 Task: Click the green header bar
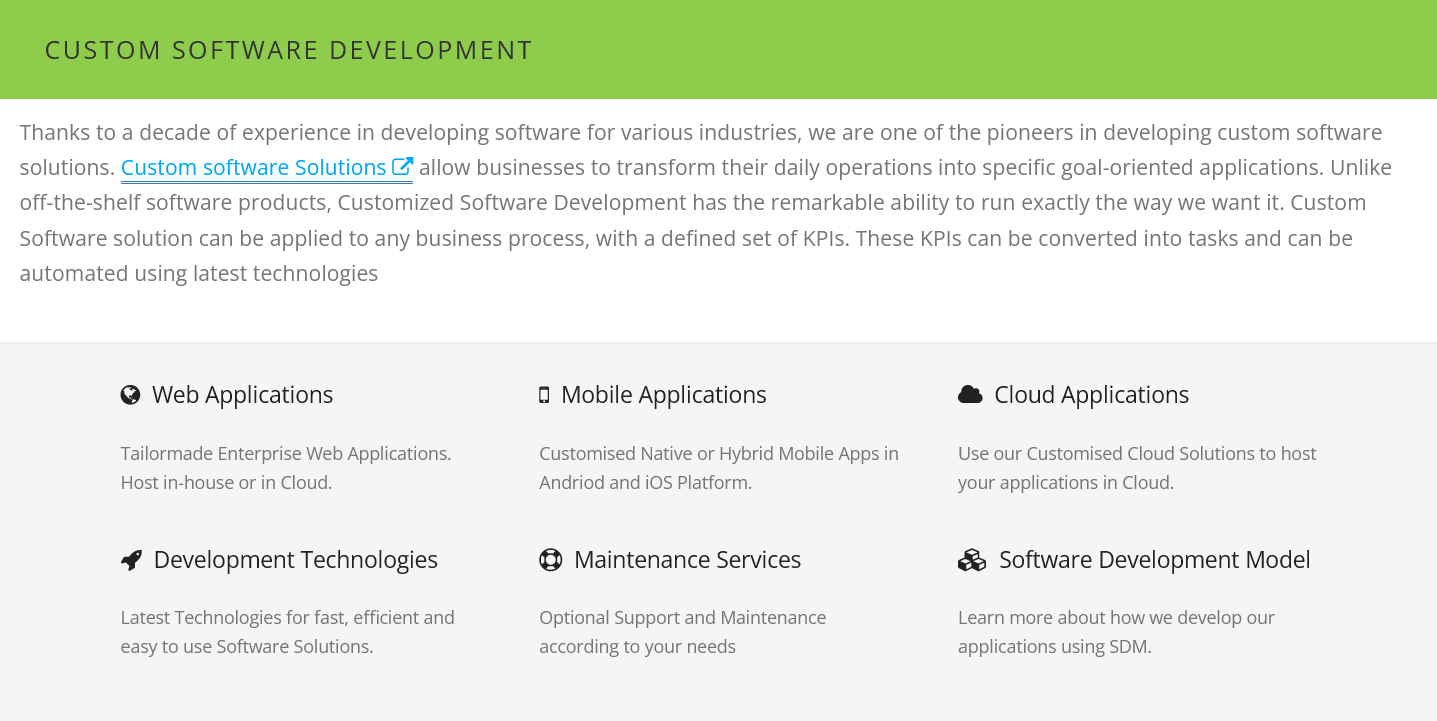click(718, 49)
